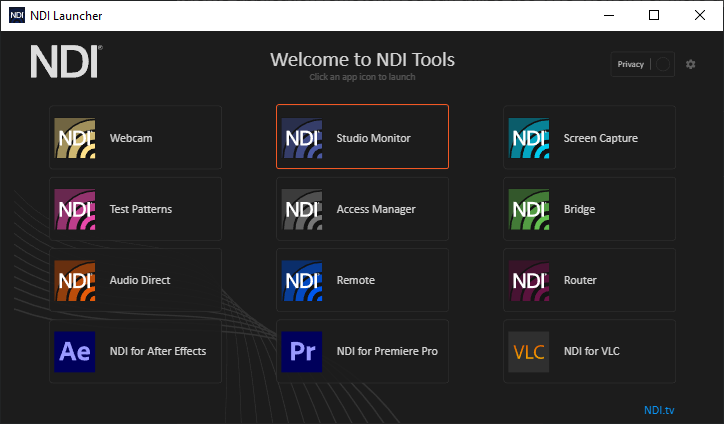The height and width of the screenshot is (424, 724).
Task: Visit the NDI.tv link
Action: click(x=660, y=410)
